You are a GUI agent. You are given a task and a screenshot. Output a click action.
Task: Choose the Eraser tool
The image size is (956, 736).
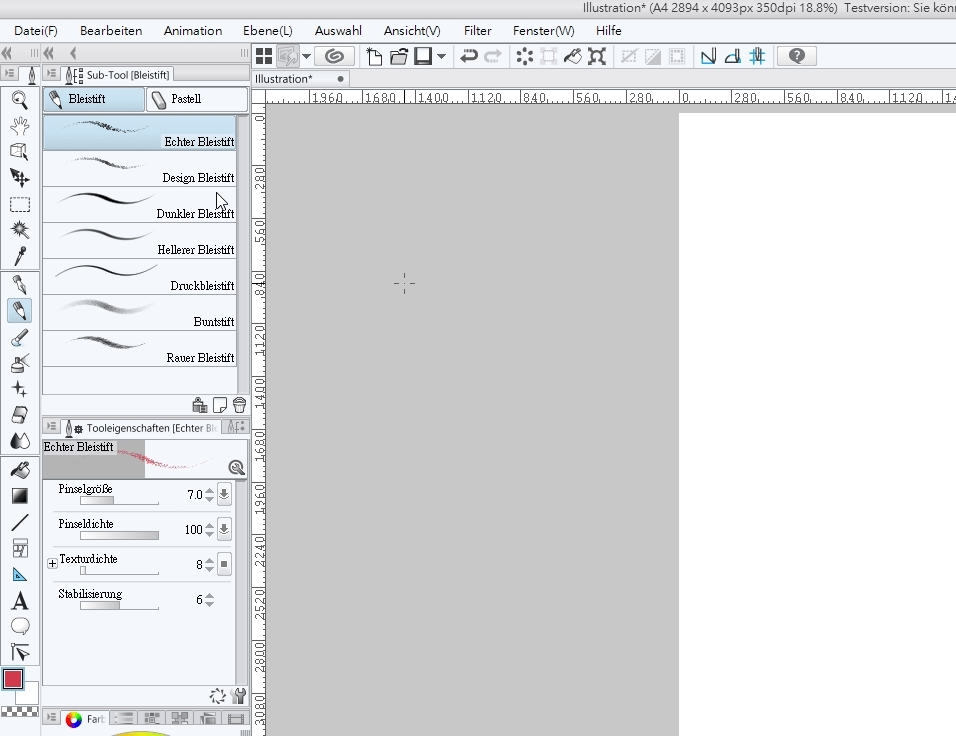click(19, 414)
